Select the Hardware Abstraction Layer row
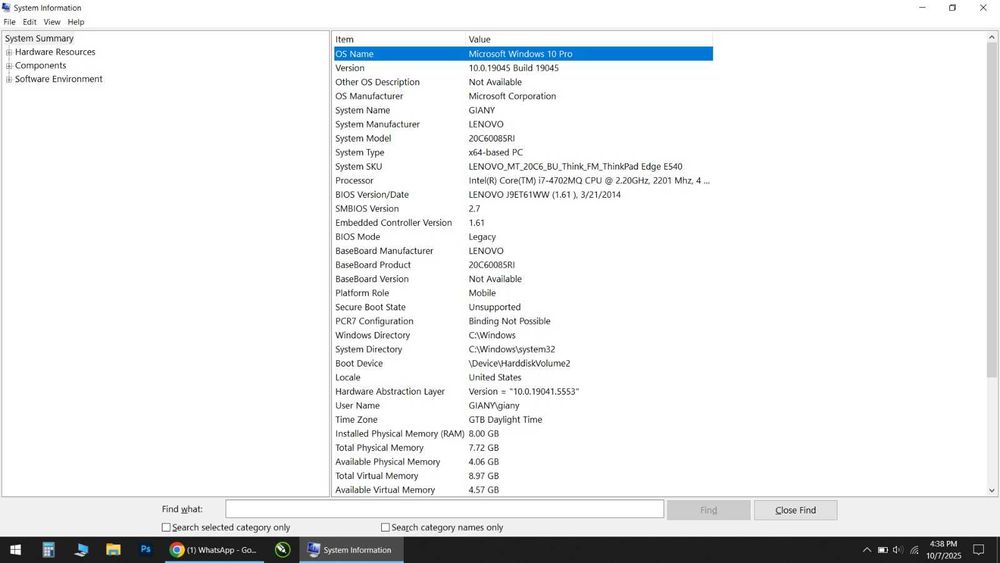This screenshot has width=1000, height=563. pyautogui.click(x=523, y=391)
